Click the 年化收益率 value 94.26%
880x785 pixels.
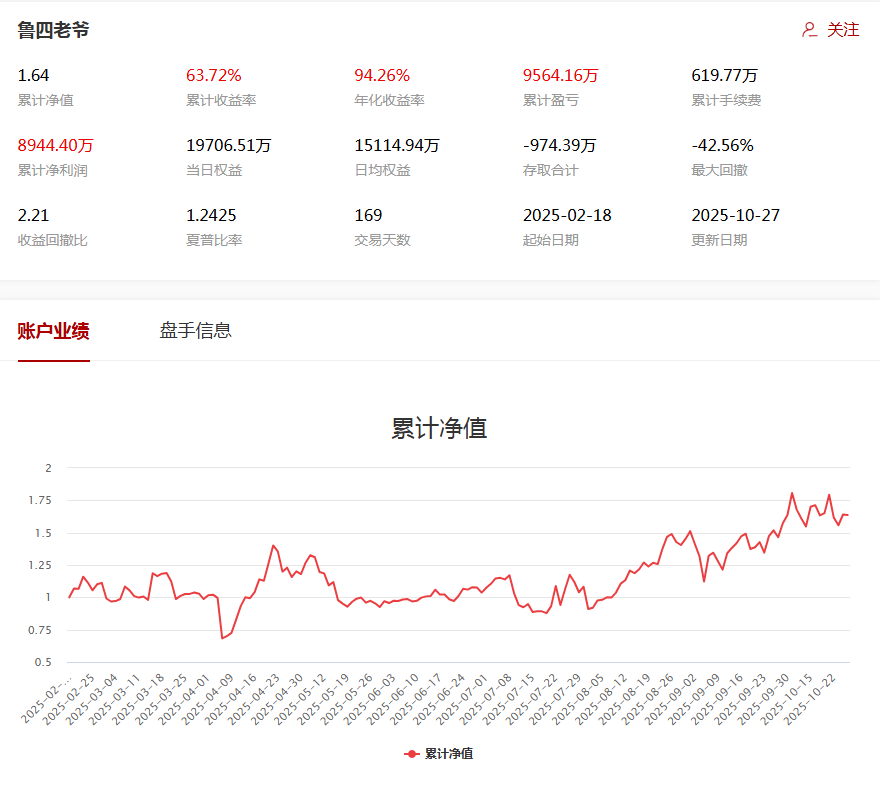[x=383, y=74]
